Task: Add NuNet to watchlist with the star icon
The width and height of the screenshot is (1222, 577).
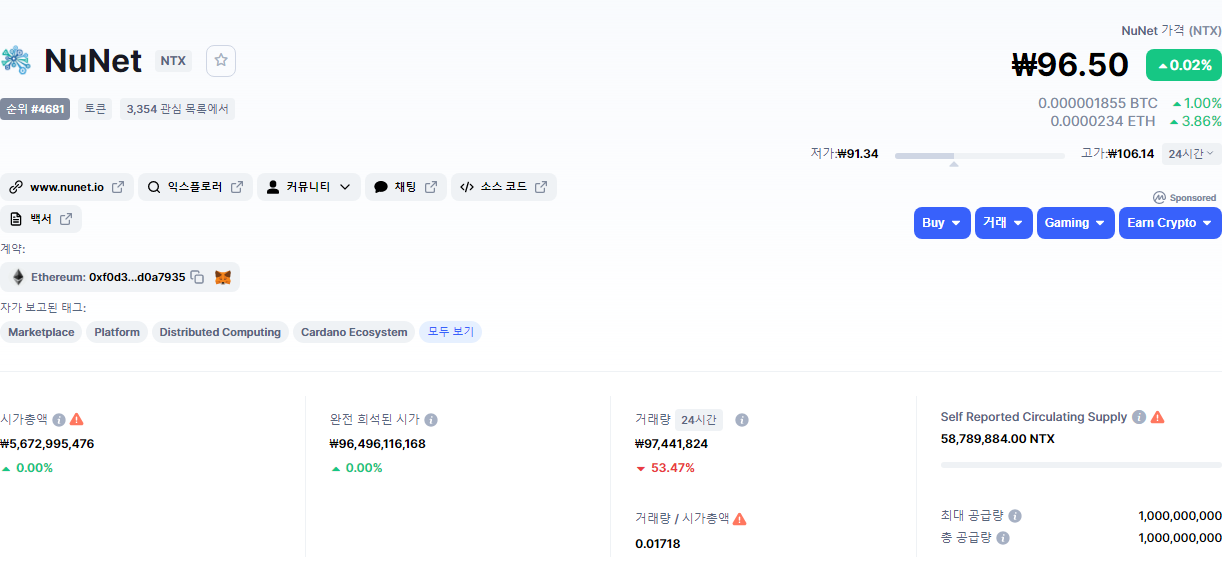Action: (x=221, y=61)
